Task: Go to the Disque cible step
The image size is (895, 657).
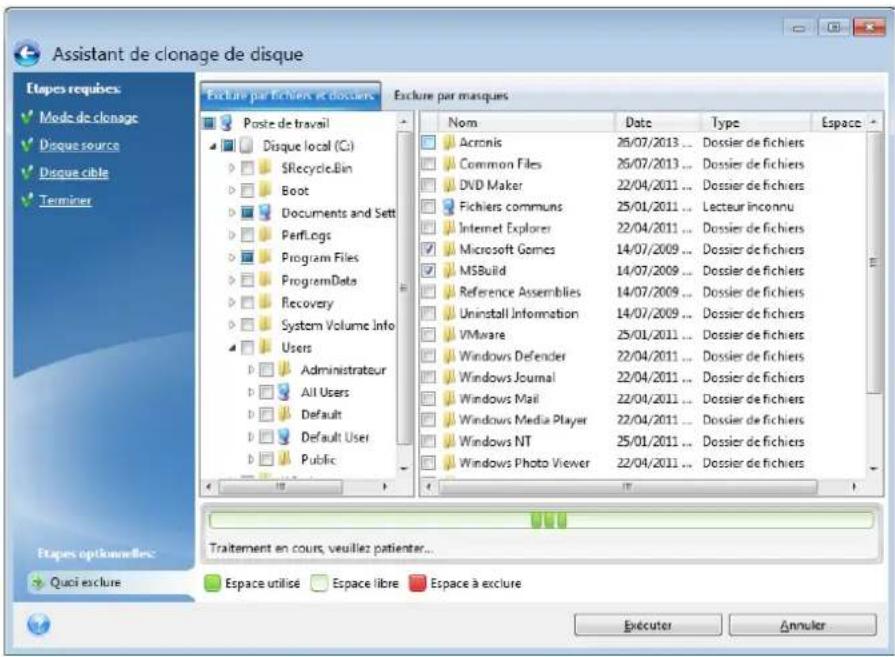Action: click(x=74, y=172)
